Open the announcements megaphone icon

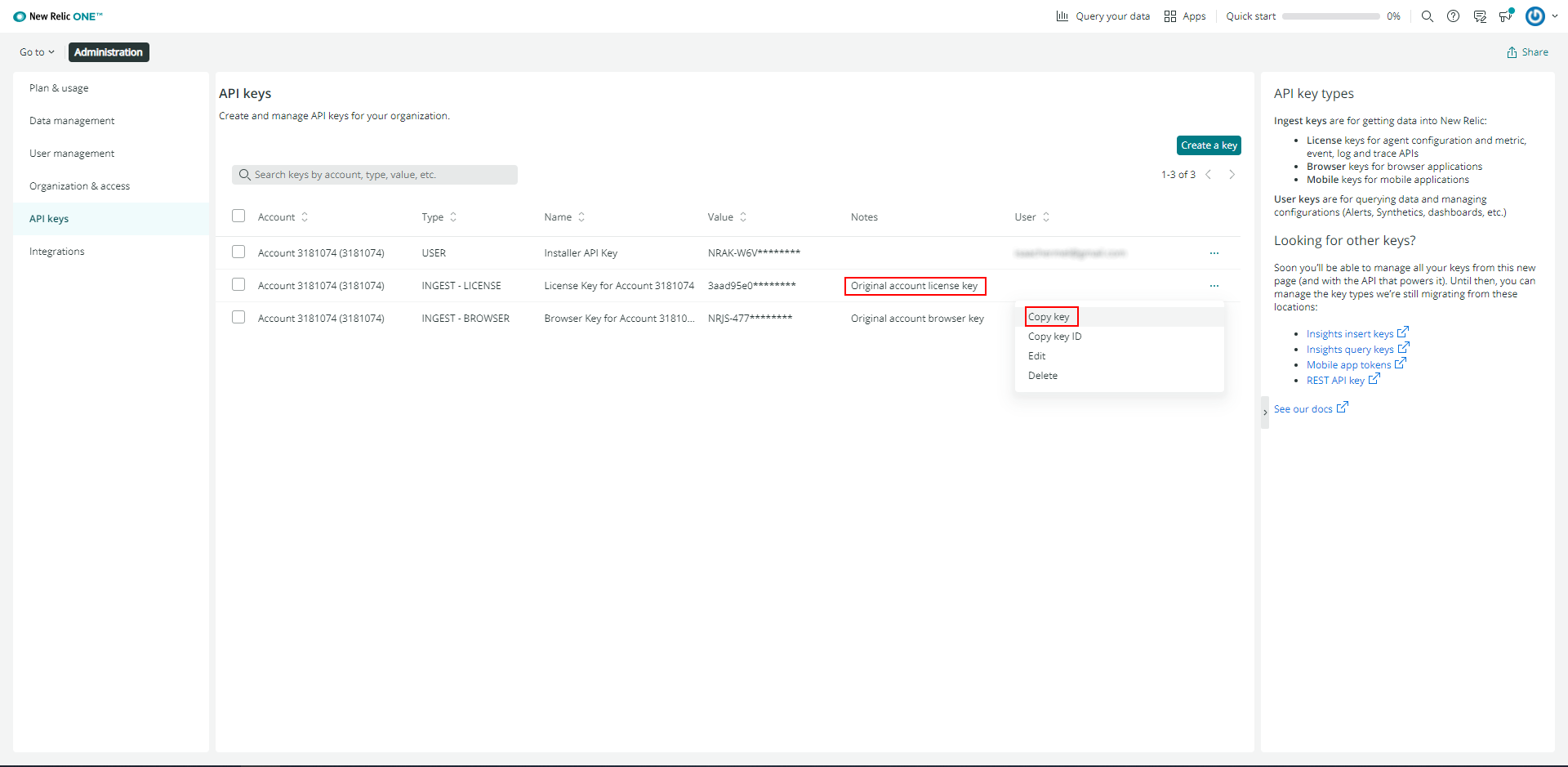(x=1505, y=16)
